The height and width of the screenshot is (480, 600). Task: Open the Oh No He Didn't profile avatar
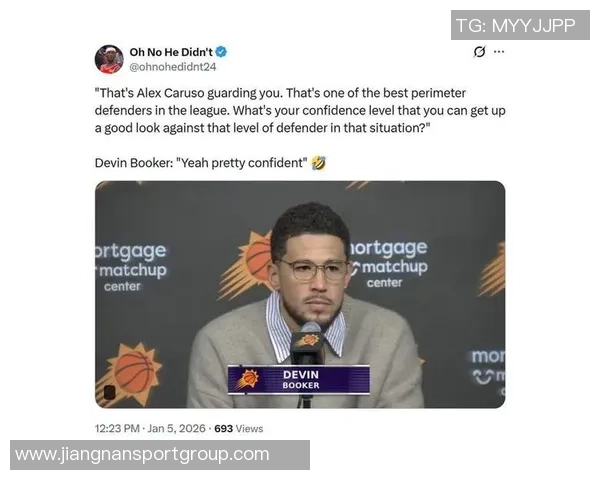click(x=109, y=59)
